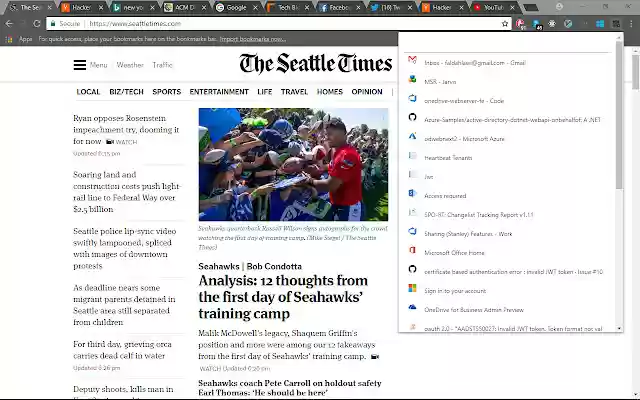Open the certificate based authentication error entry
Screen dimensions: 640x400
tap(507, 271)
